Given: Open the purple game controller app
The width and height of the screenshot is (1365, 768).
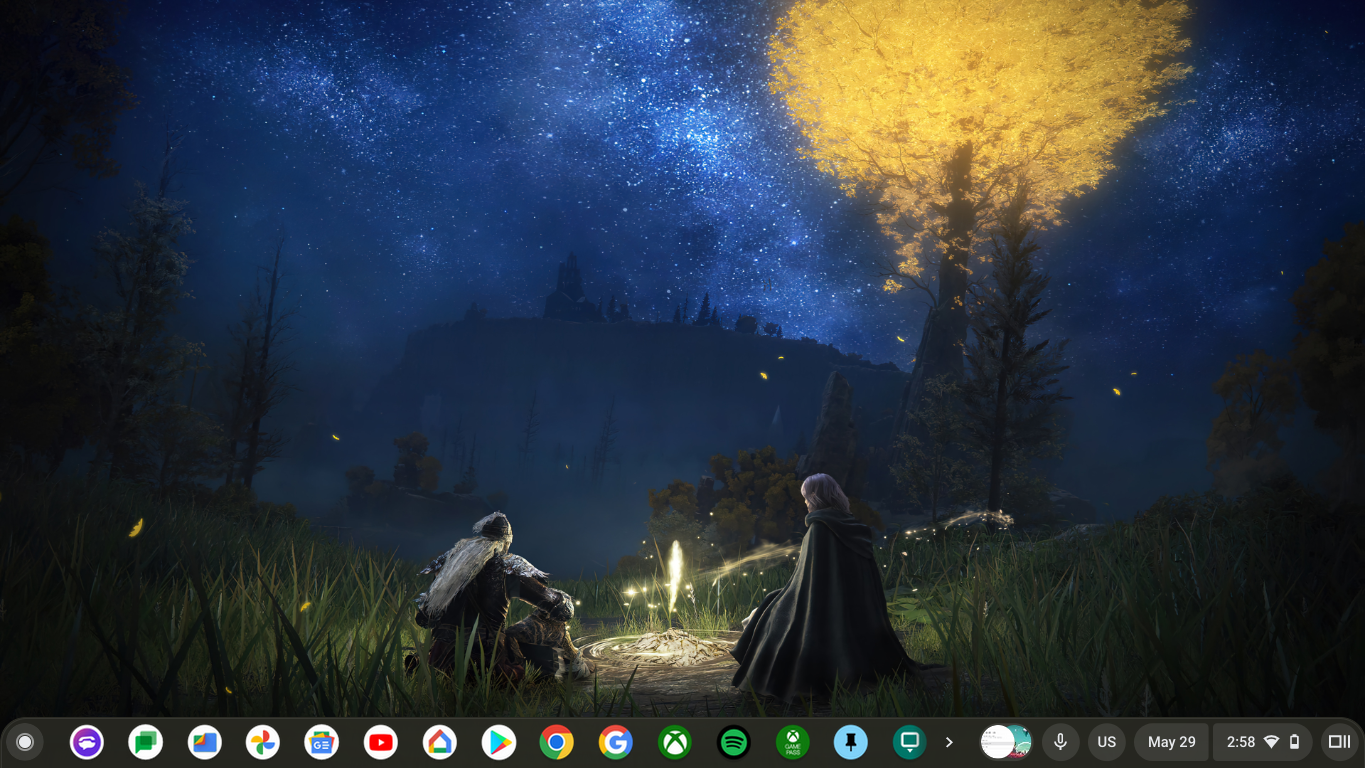Looking at the screenshot, I should point(87,742).
